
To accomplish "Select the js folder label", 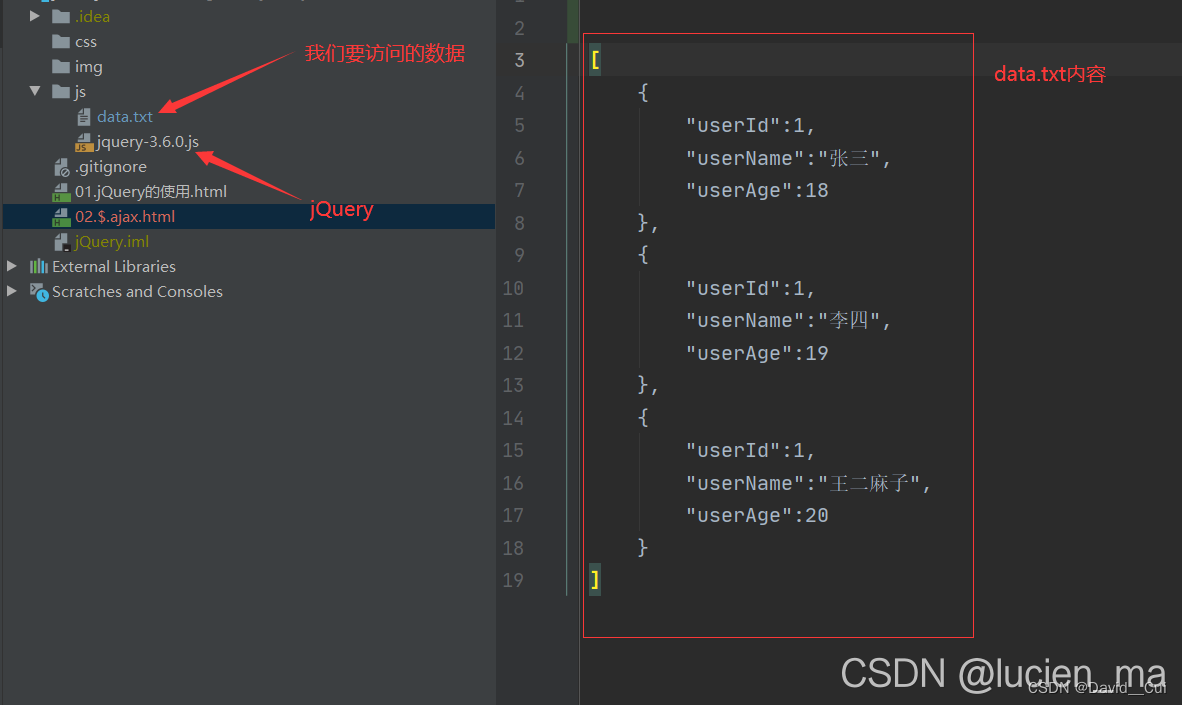I will coord(80,91).
